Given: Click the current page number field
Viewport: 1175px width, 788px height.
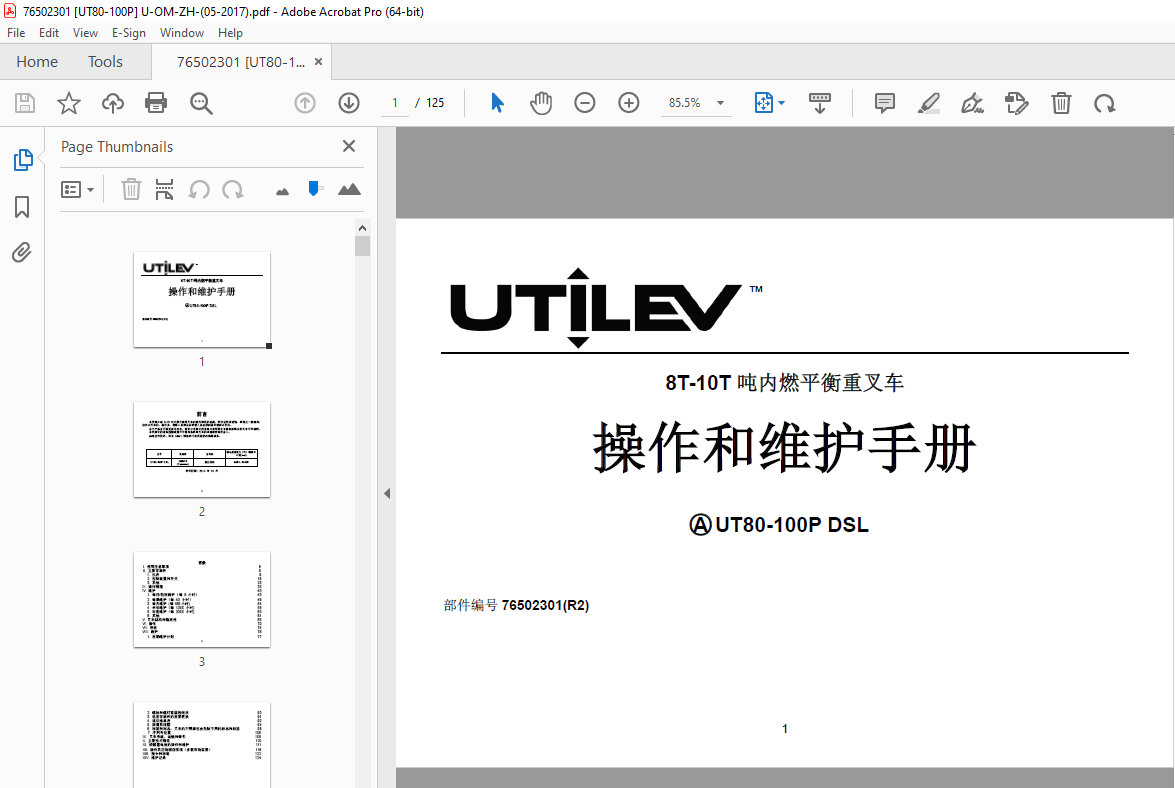Looking at the screenshot, I should click(x=395, y=103).
